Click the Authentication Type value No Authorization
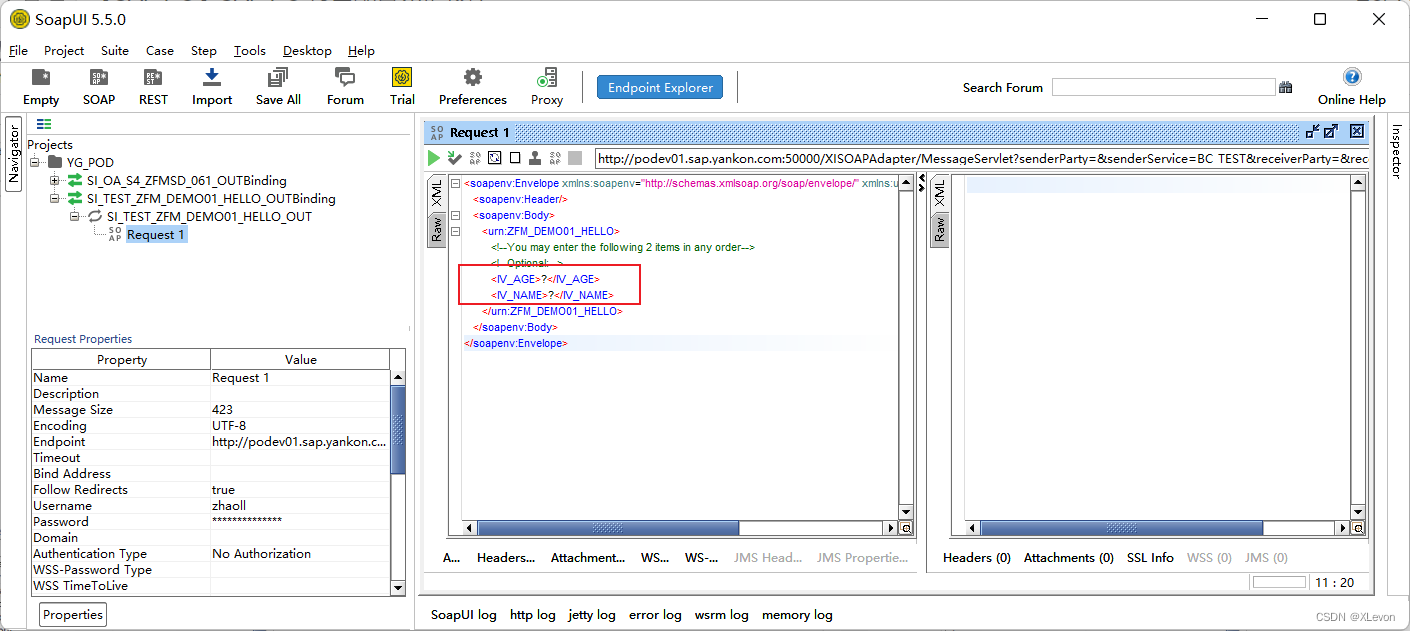Viewport: 1410px width, 631px height. click(x=261, y=554)
